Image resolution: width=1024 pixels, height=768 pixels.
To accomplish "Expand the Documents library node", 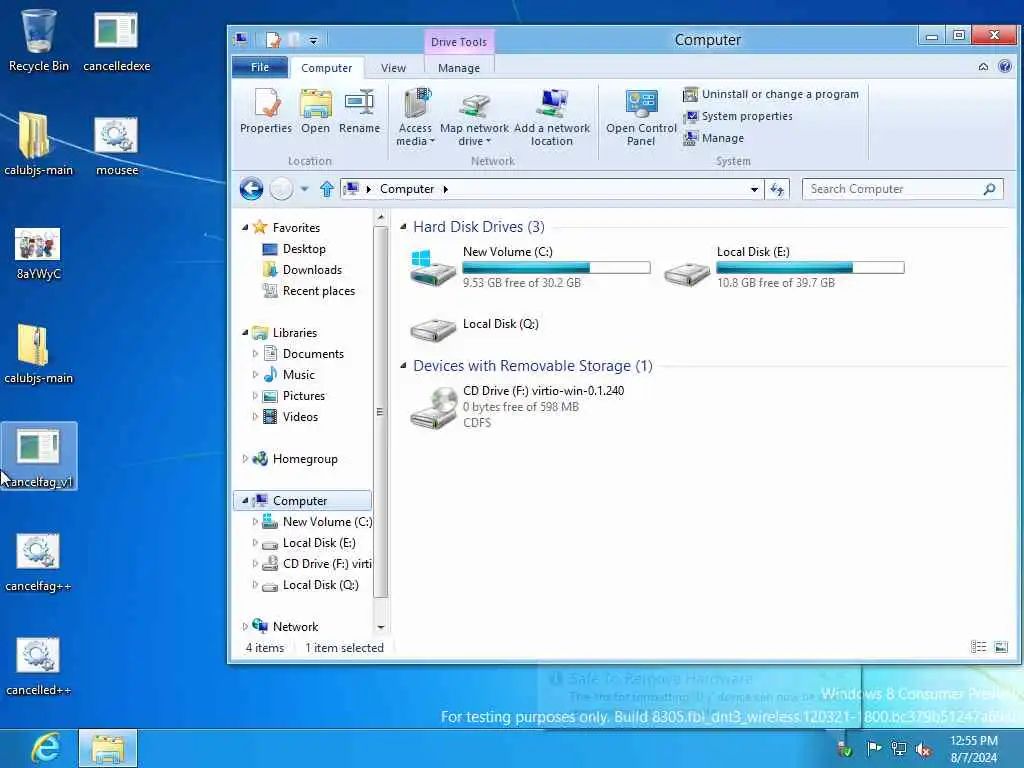I will (255, 353).
